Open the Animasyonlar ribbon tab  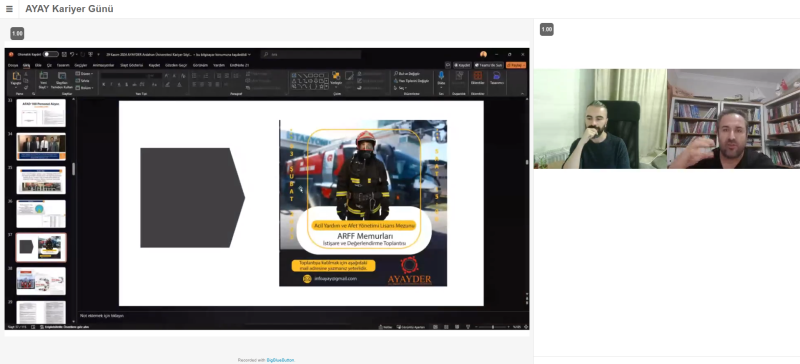[x=103, y=65]
